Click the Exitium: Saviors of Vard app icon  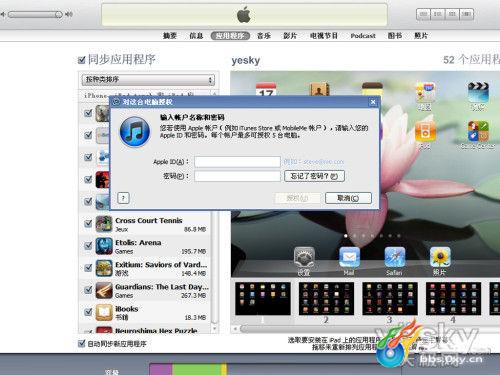tap(104, 268)
